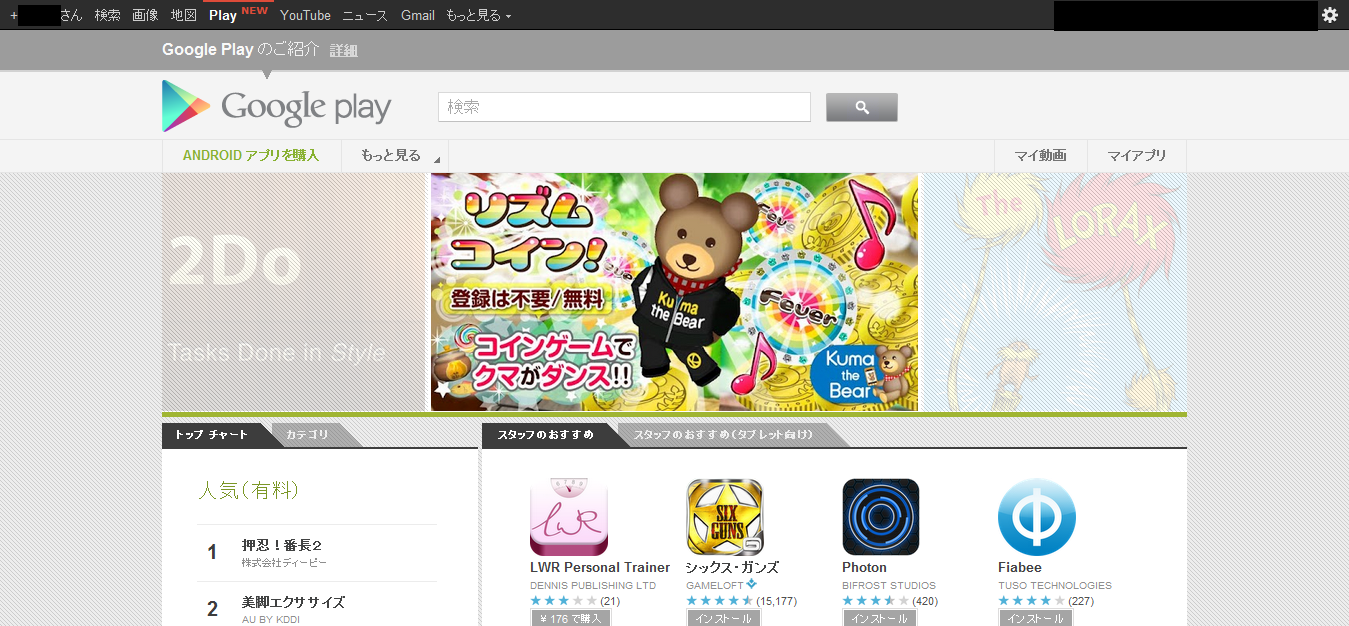Open the Six Guns app icon
The width and height of the screenshot is (1349, 626).
(x=724, y=517)
